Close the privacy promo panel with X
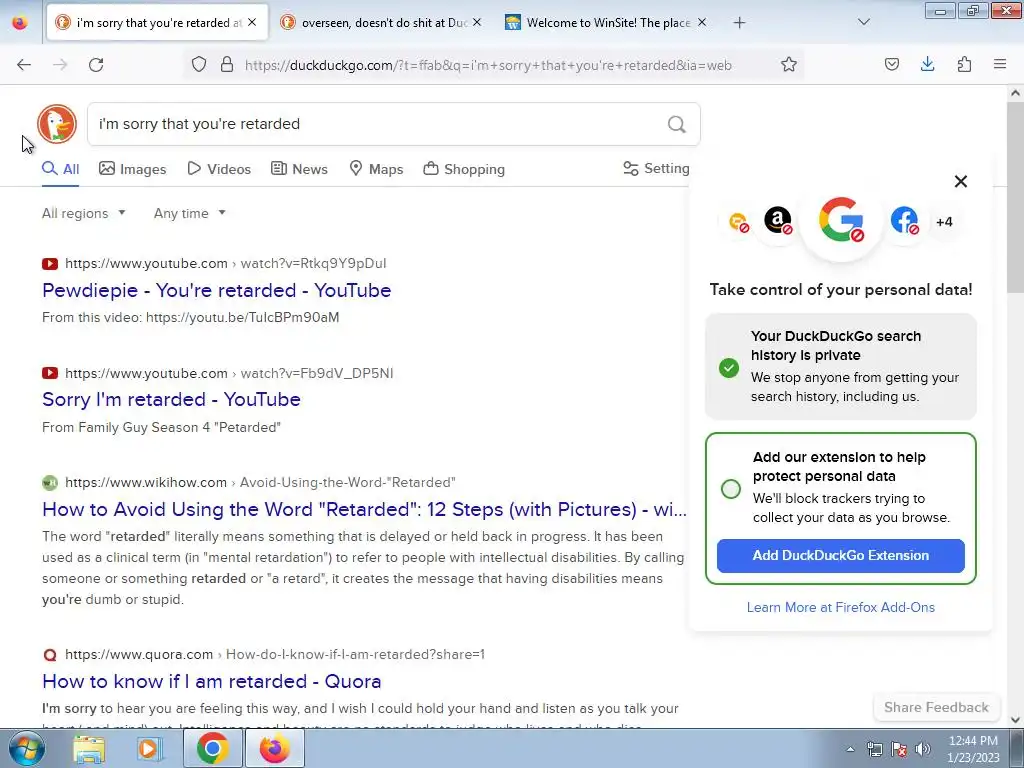 961,182
